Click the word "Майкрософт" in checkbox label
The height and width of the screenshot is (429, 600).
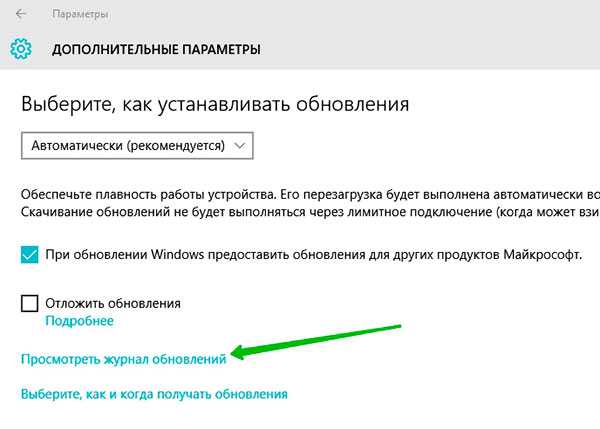click(541, 255)
